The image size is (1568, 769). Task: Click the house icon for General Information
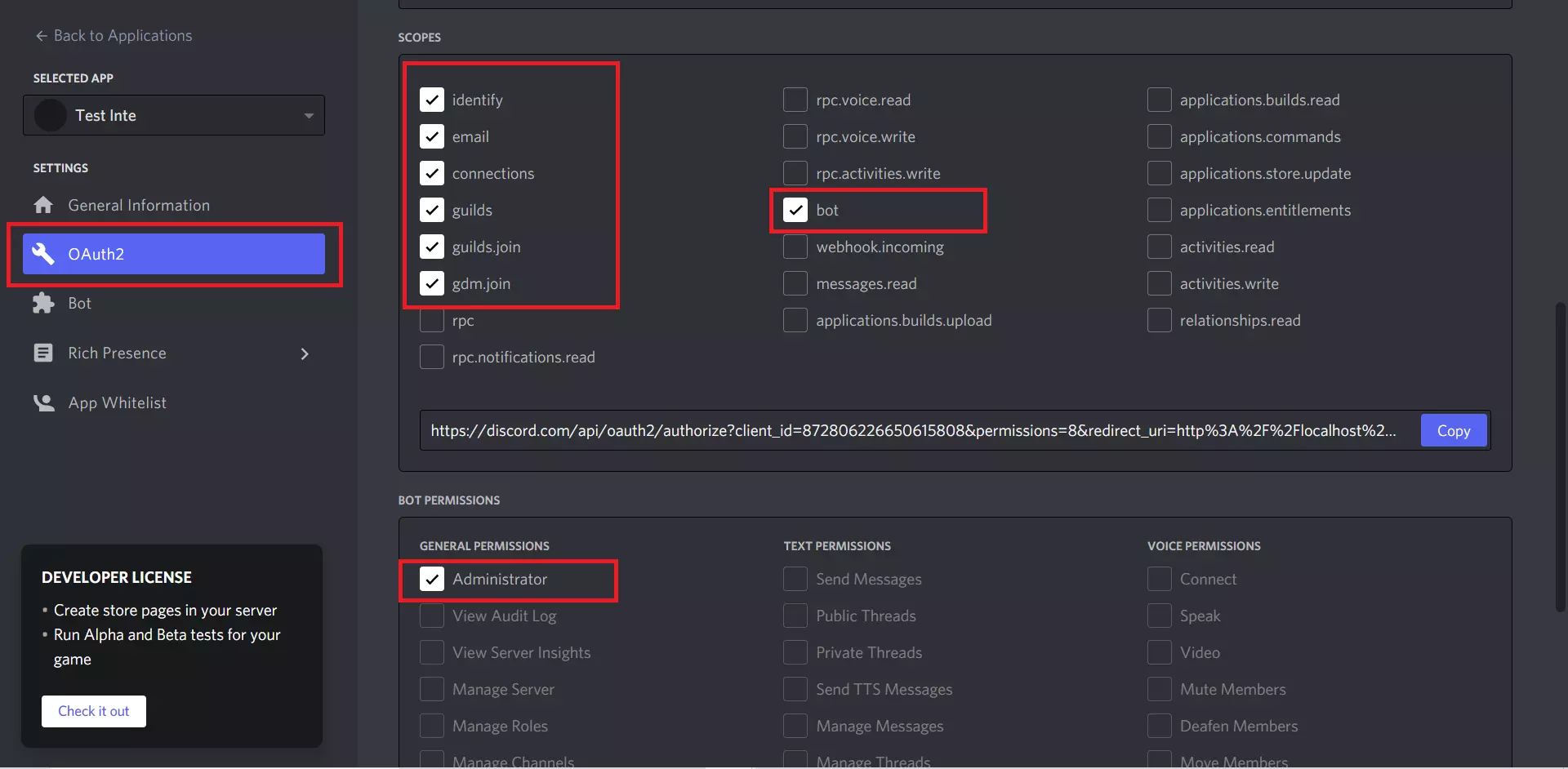coord(43,205)
